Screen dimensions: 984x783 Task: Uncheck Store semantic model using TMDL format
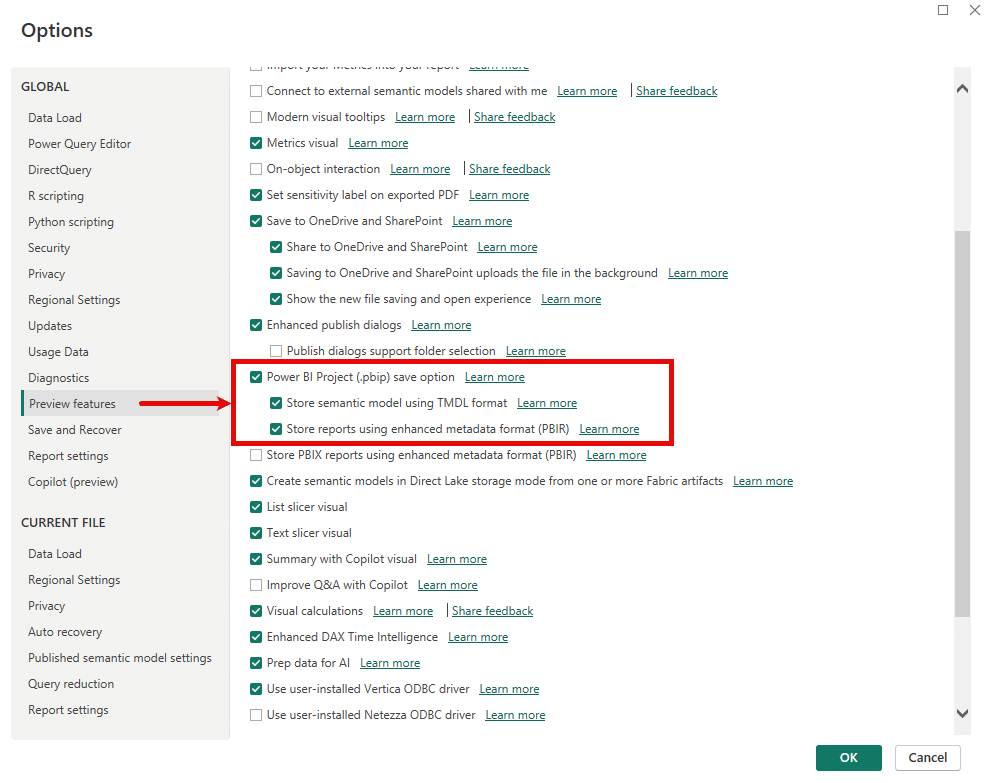click(x=276, y=402)
